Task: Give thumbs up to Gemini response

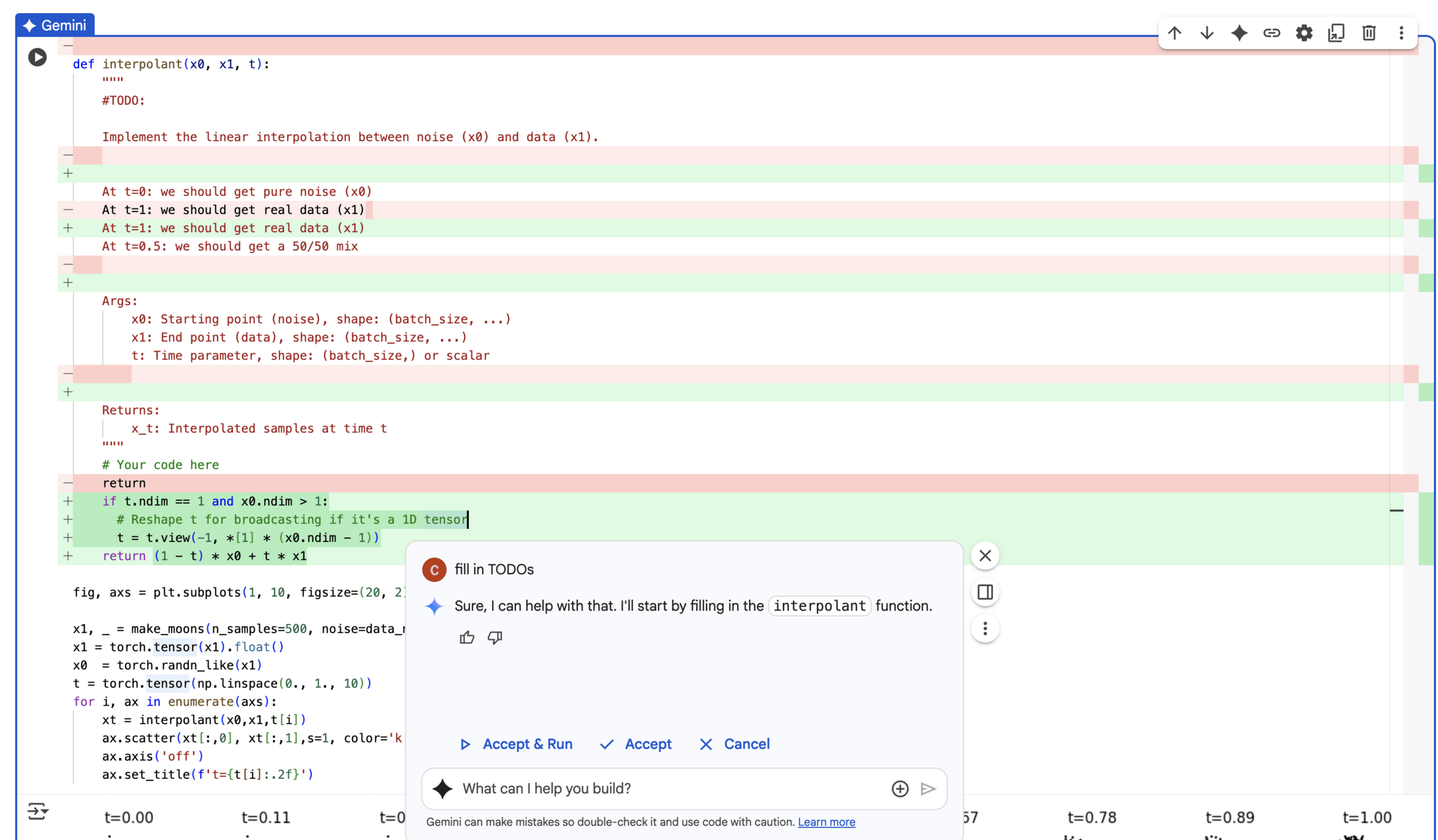Action: point(467,637)
